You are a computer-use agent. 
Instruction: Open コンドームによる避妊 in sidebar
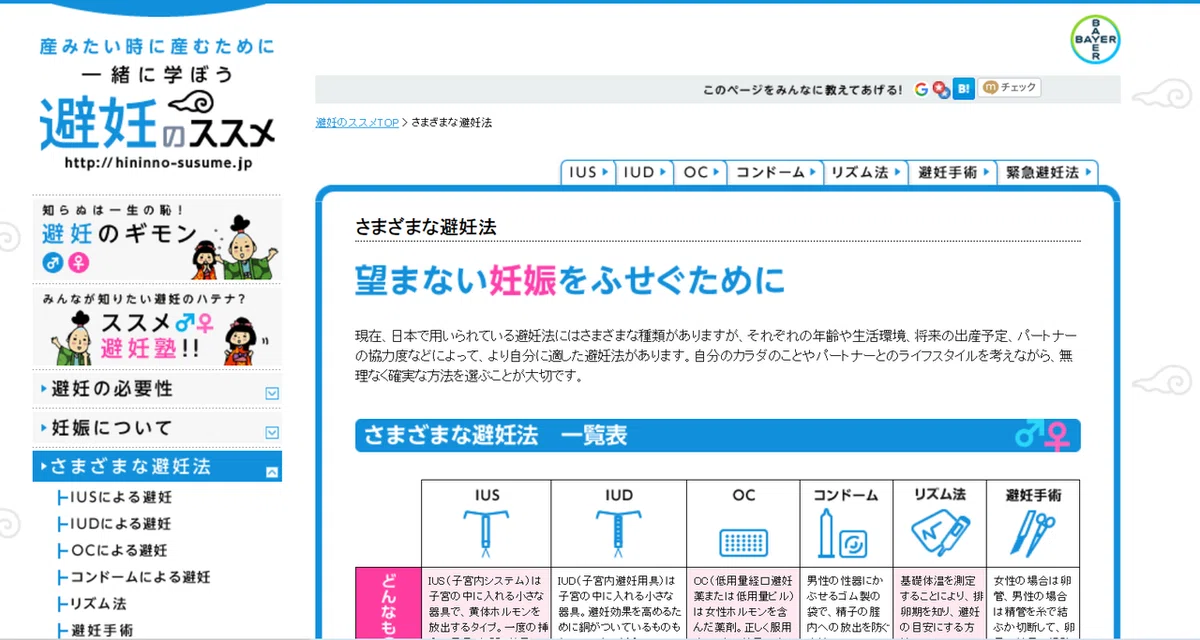tap(140, 577)
